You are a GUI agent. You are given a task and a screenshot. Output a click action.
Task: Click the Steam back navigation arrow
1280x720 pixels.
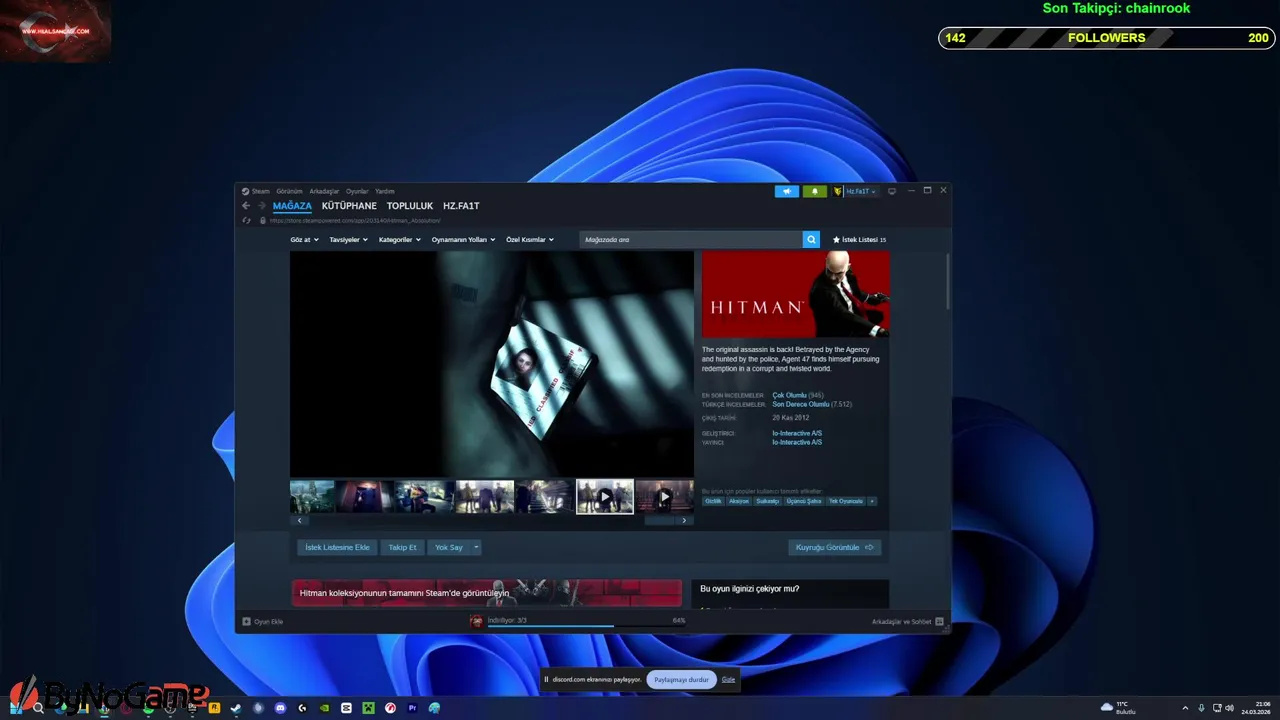click(246, 206)
